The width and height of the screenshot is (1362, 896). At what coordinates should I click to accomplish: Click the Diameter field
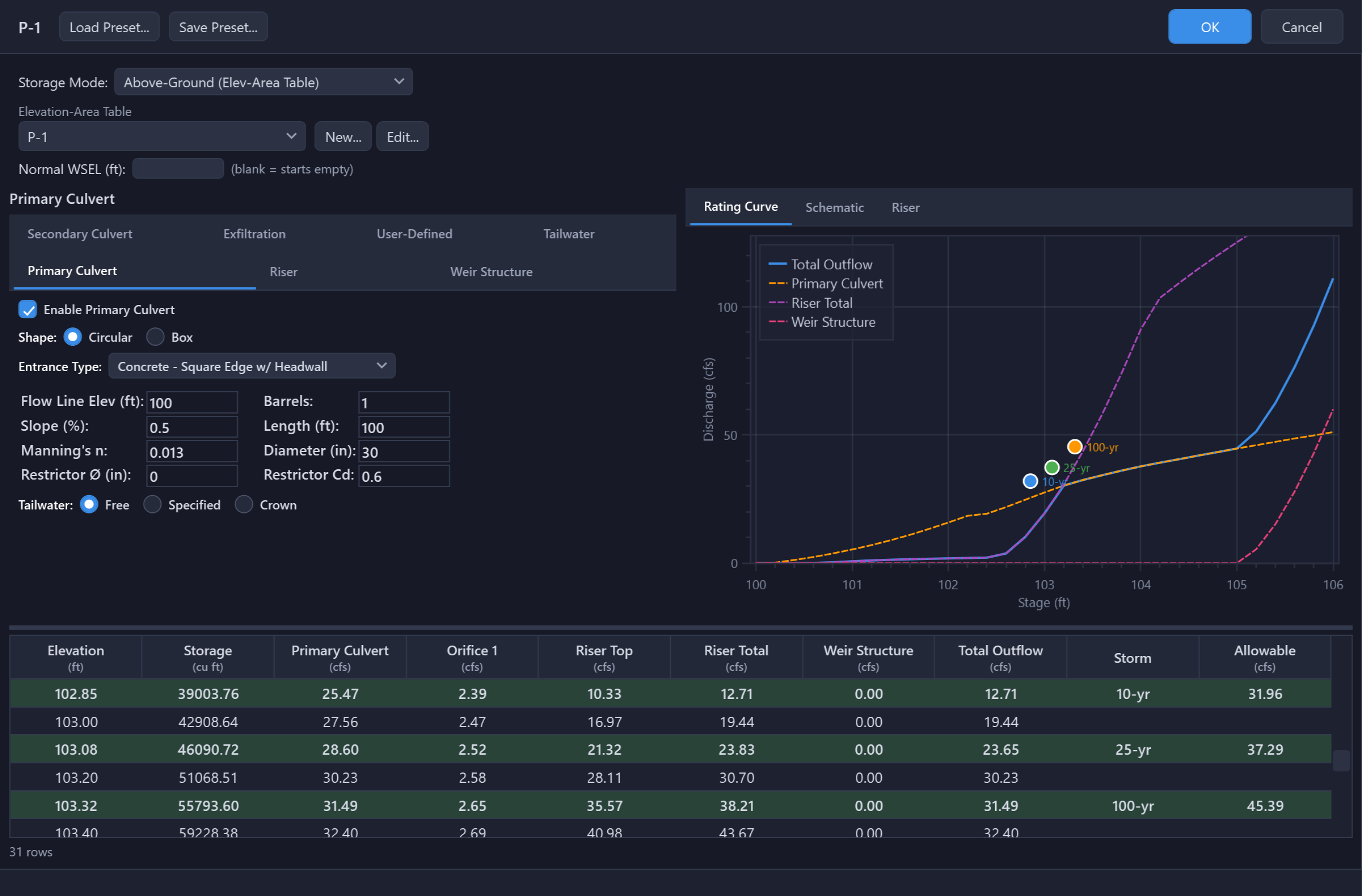[x=404, y=452]
